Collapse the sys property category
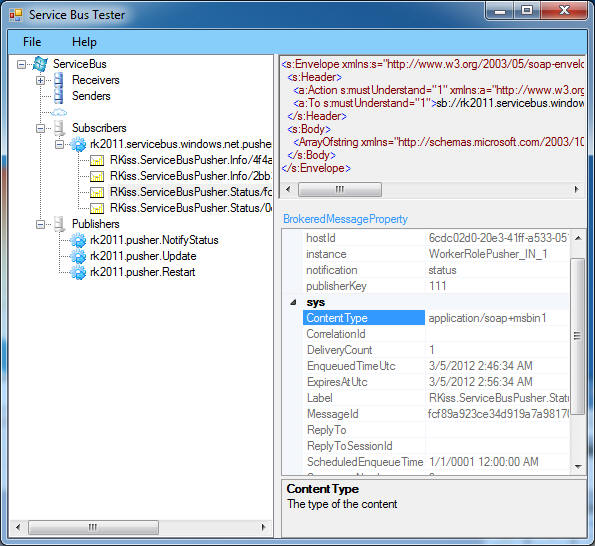Viewport: 595px width, 546px height. pyautogui.click(x=293, y=302)
